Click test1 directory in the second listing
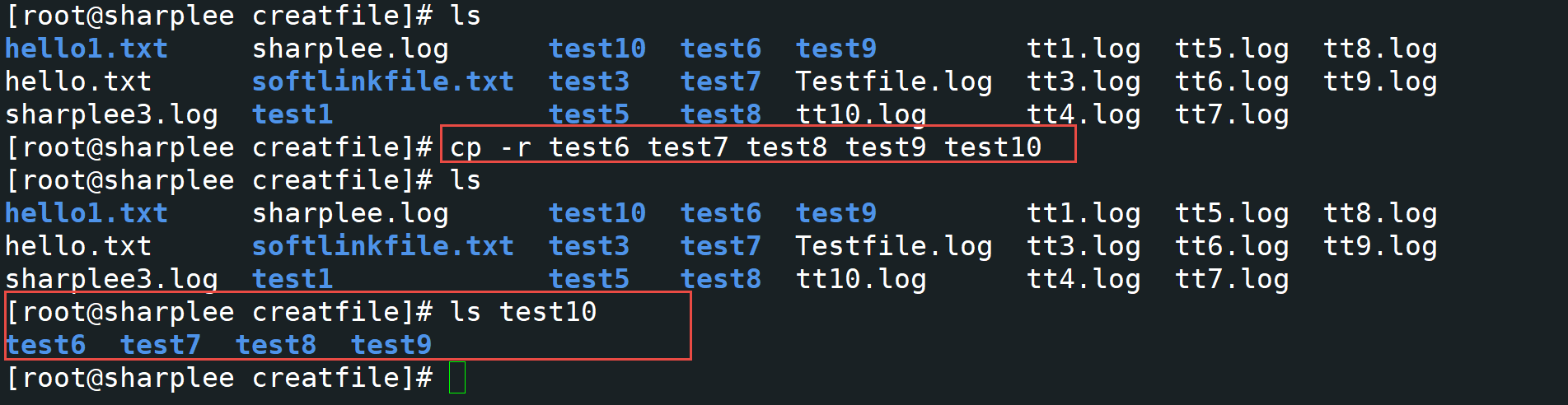The height and width of the screenshot is (405, 1568). [293, 279]
